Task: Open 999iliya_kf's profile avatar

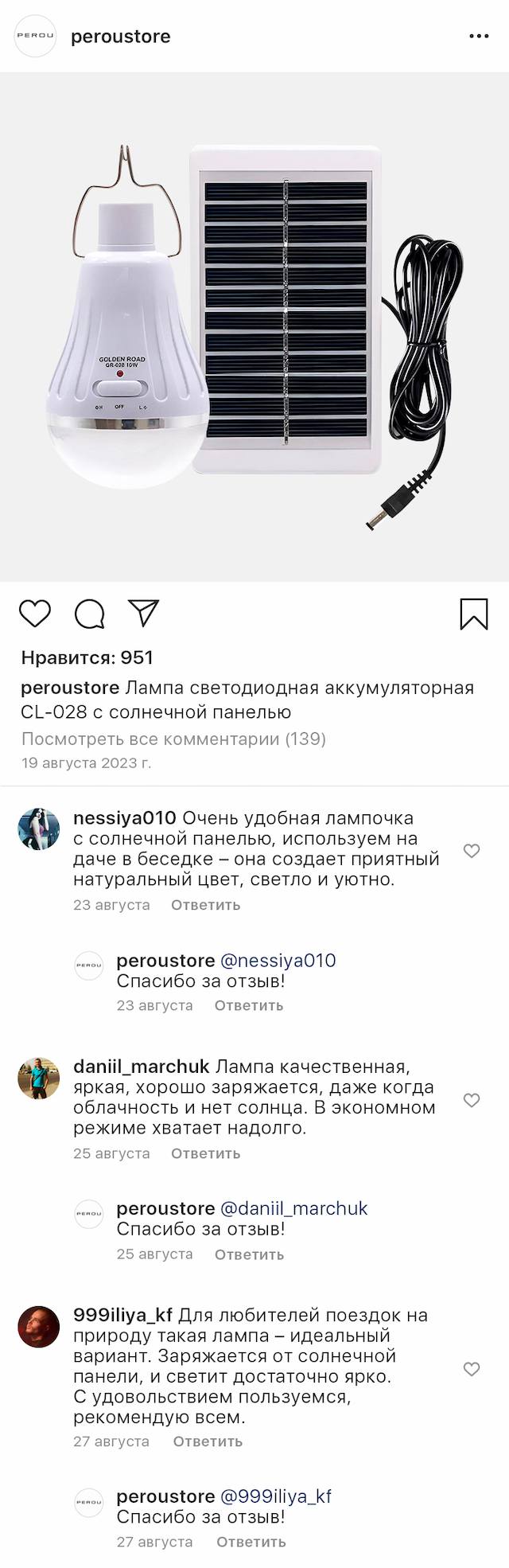Action: click(39, 1327)
